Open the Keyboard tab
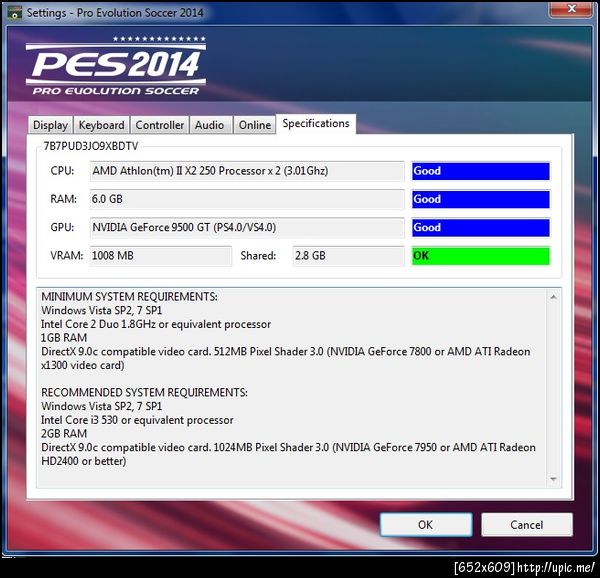Image resolution: width=600 pixels, height=578 pixels. coord(101,125)
